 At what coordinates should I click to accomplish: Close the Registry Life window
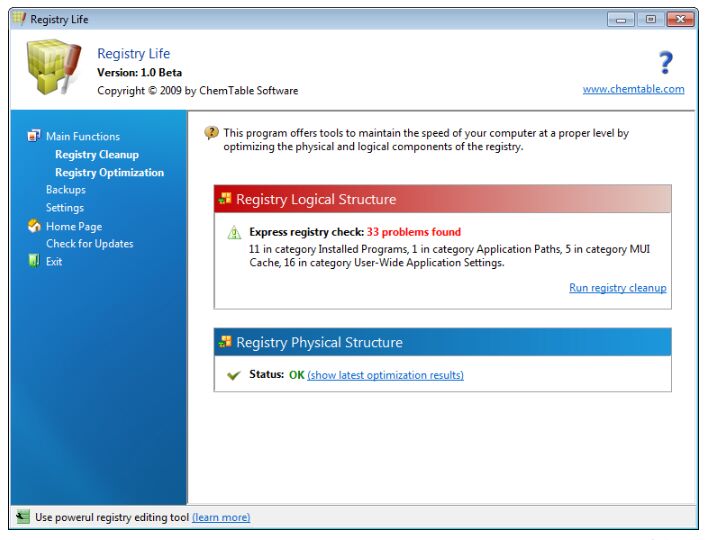pos(680,19)
